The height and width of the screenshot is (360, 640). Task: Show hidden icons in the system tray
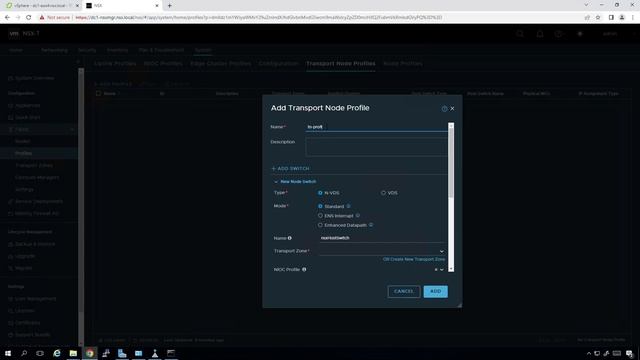click(589, 353)
